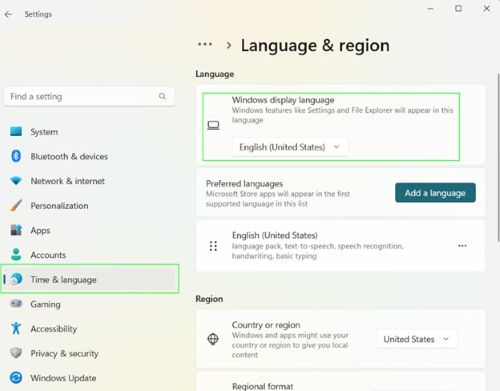Click Windows display language label
Image resolution: width=500 pixels, height=391 pixels.
click(x=283, y=100)
